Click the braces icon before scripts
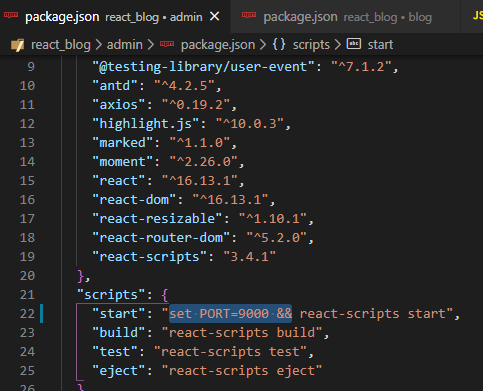This screenshot has height=391, width=483. pos(279,44)
